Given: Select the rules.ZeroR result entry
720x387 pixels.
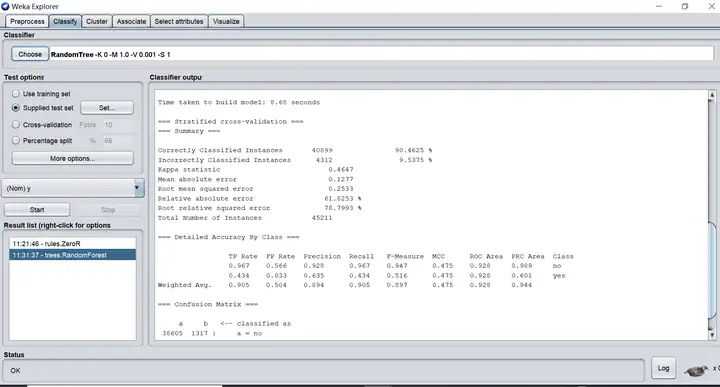Looking at the screenshot, I should pyautogui.click(x=73, y=244).
